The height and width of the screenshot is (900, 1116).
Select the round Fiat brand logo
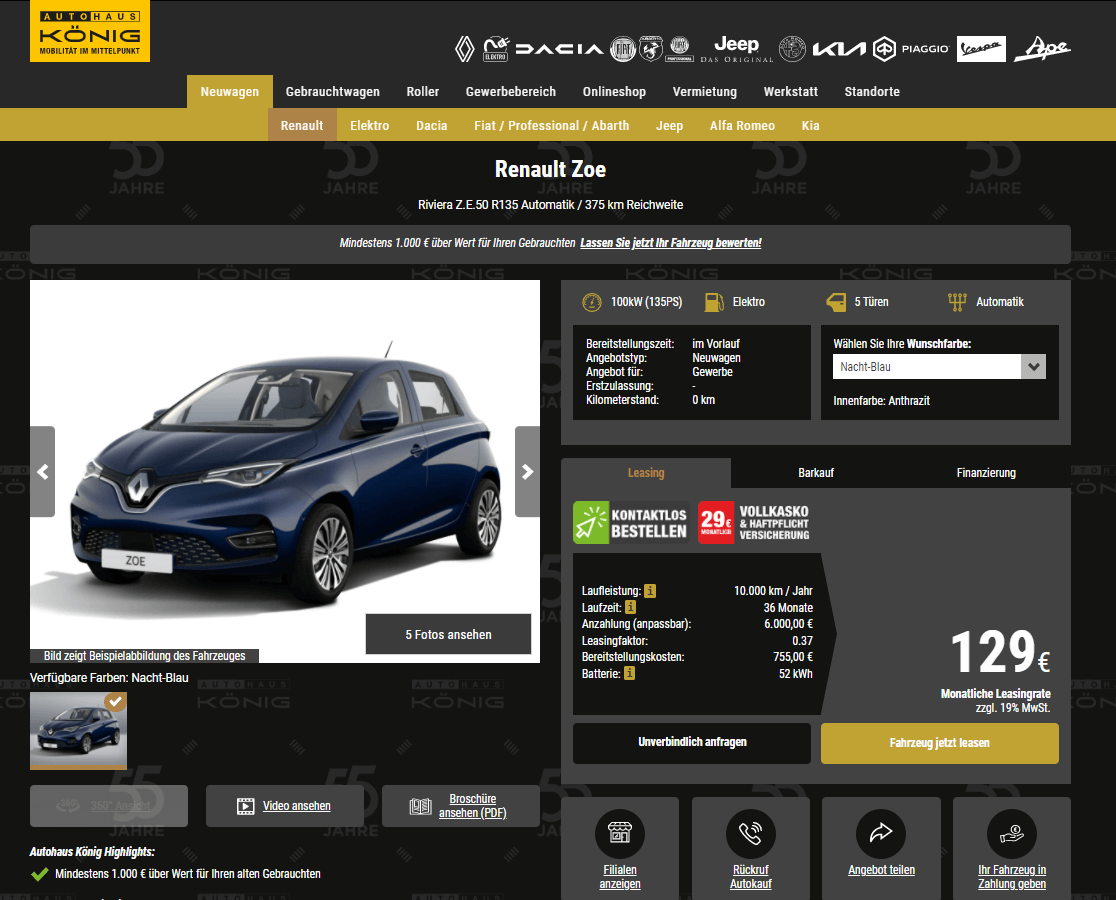pos(623,49)
